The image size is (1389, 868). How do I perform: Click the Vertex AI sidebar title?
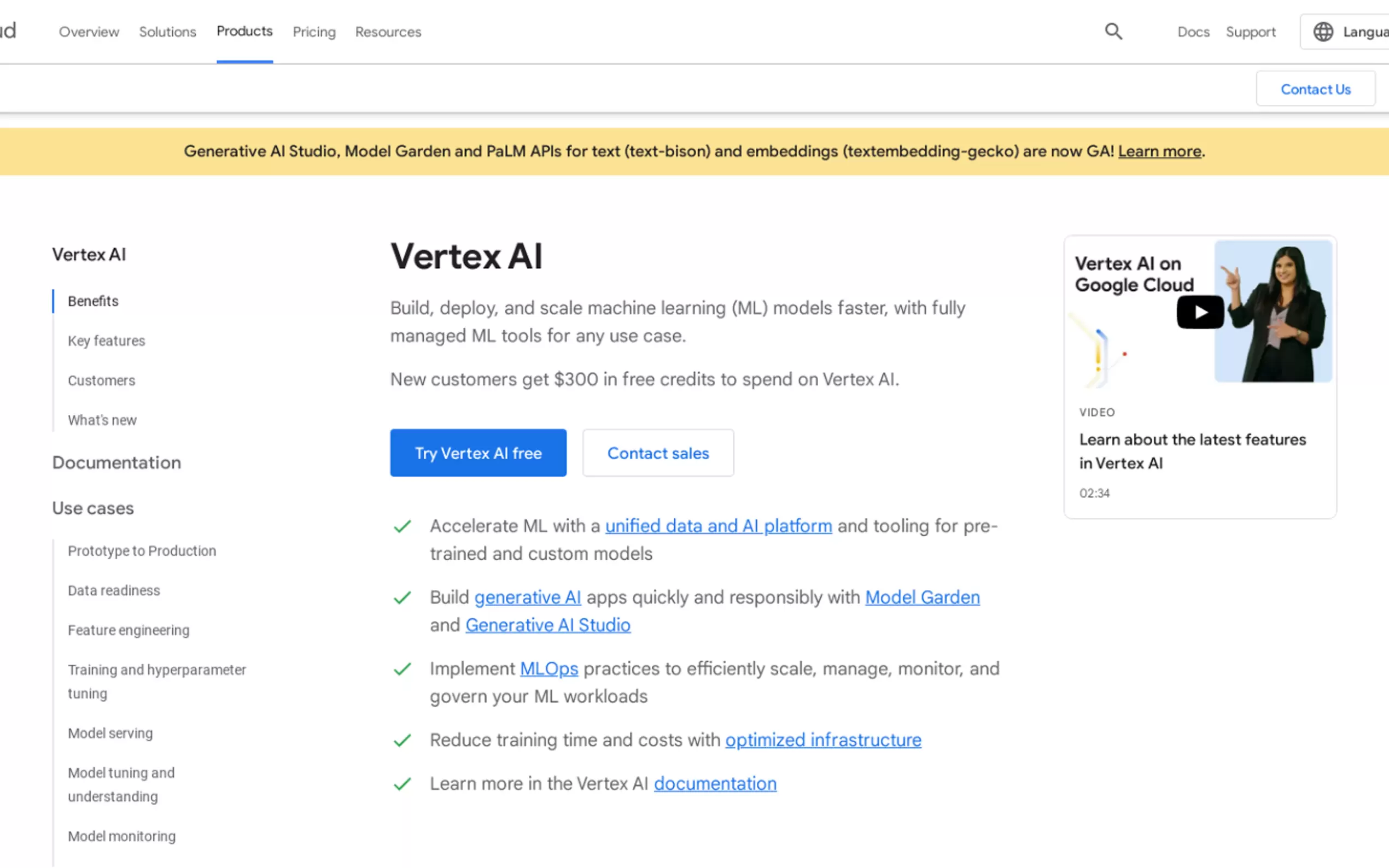(x=89, y=254)
